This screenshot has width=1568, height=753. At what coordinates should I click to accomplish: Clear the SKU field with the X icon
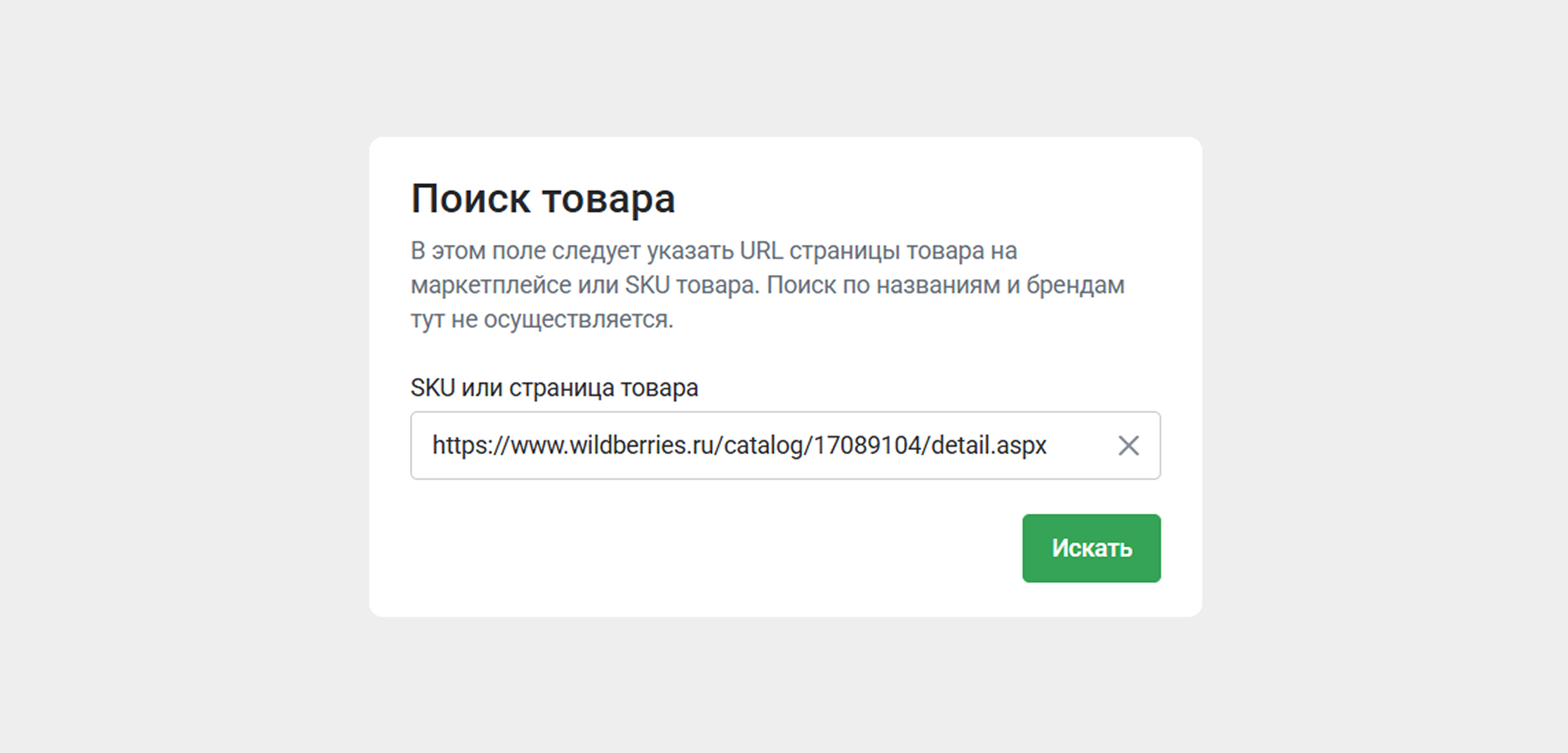(x=1128, y=445)
